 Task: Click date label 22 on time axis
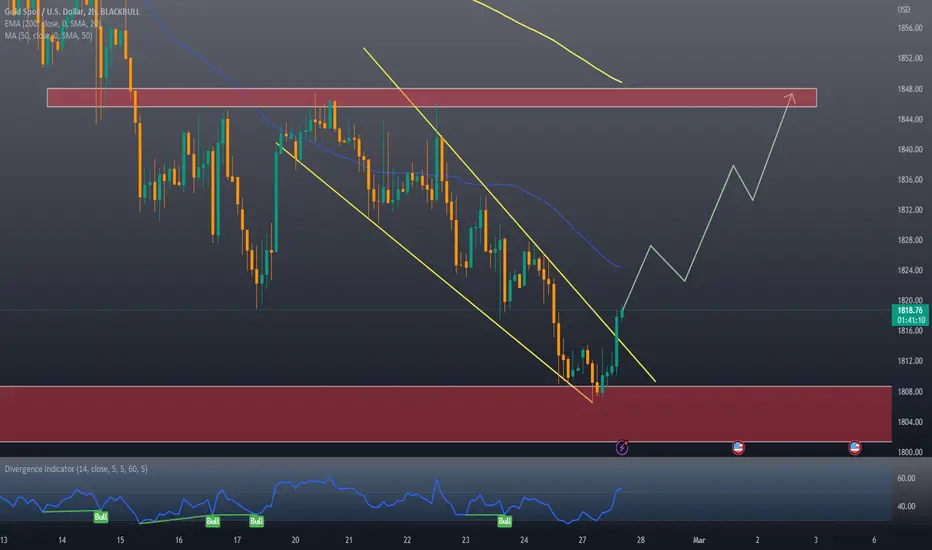point(407,540)
